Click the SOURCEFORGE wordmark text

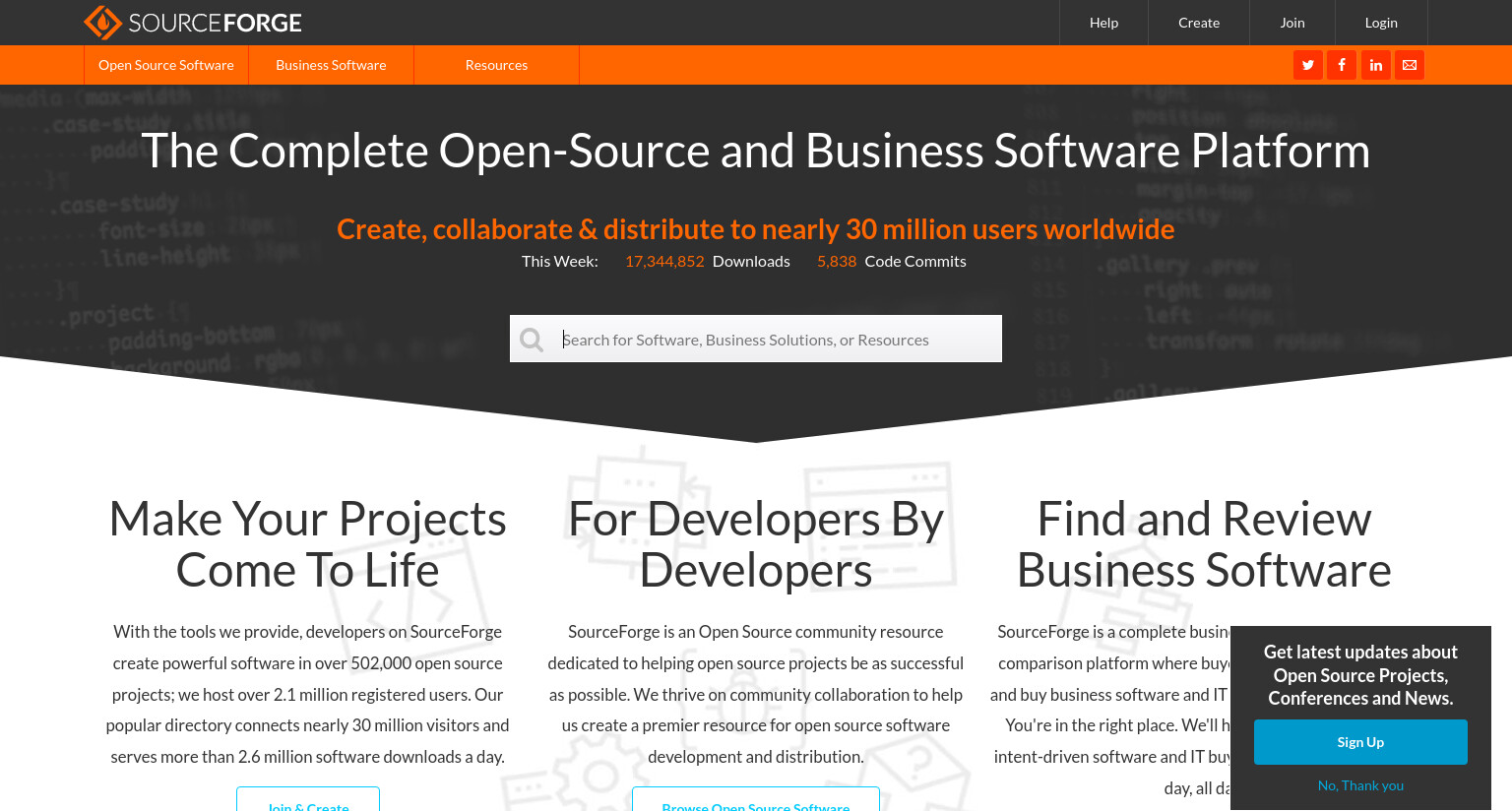(216, 23)
